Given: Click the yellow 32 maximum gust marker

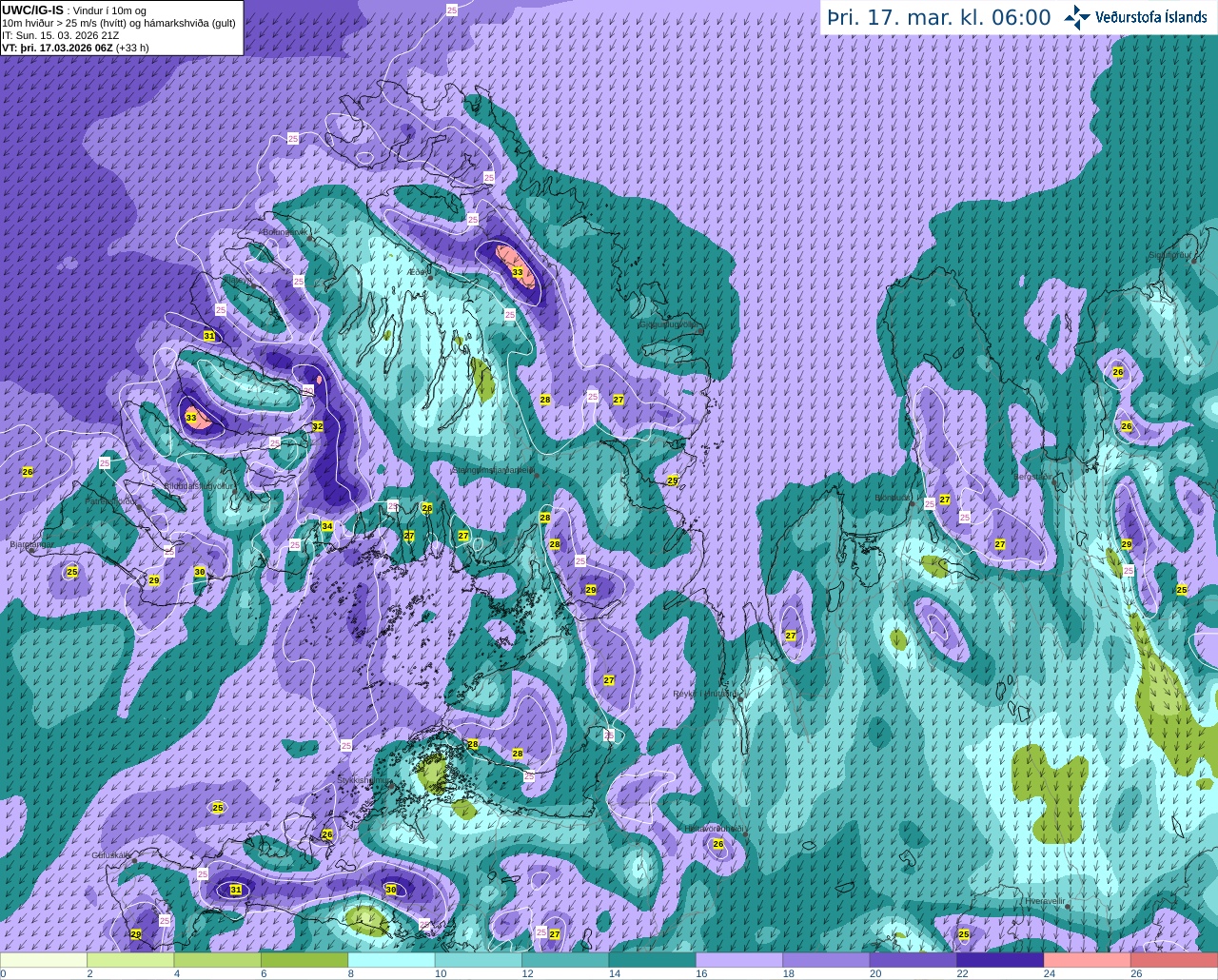Looking at the screenshot, I should [x=318, y=426].
